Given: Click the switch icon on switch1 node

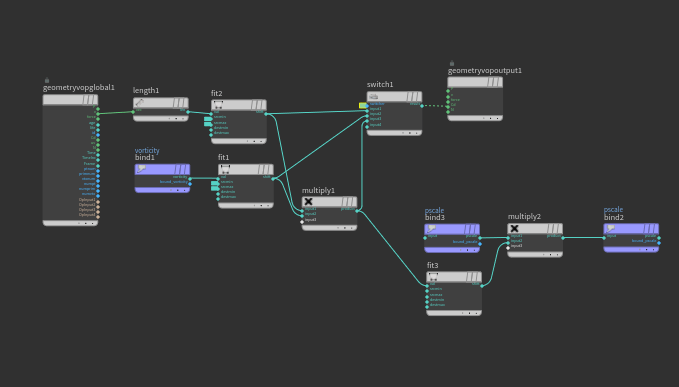Looking at the screenshot, I should click(x=374, y=96).
